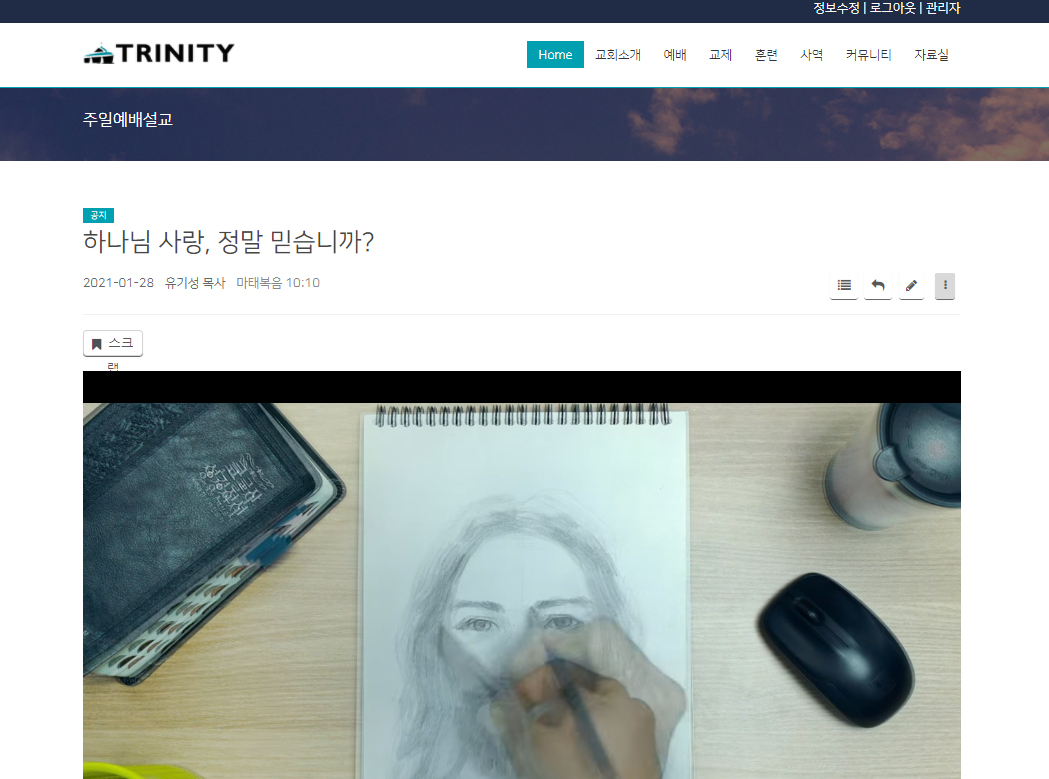Open the 자료실 navigation menu
The width and height of the screenshot is (1049, 779).
tap(931, 55)
